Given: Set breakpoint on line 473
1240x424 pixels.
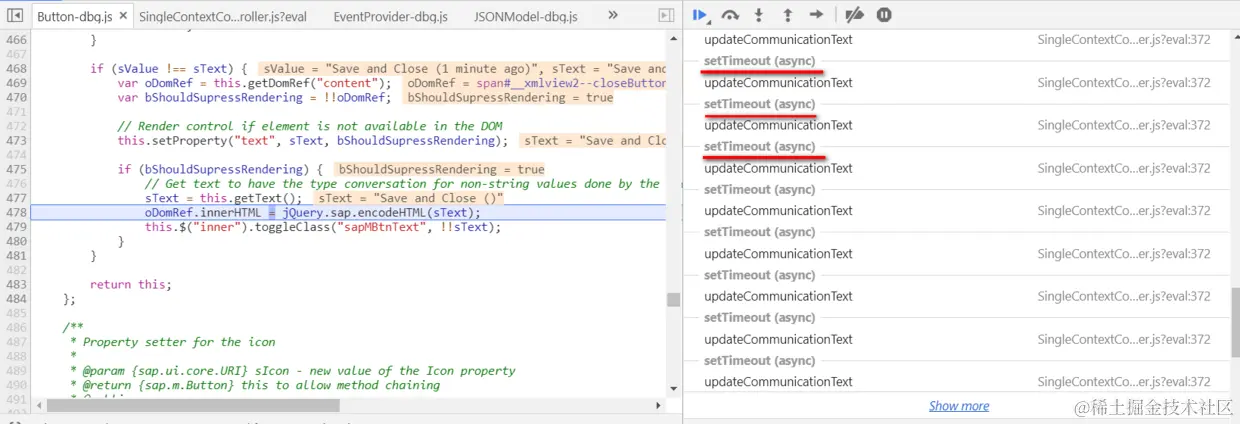Looking at the screenshot, I should click(x=15, y=140).
